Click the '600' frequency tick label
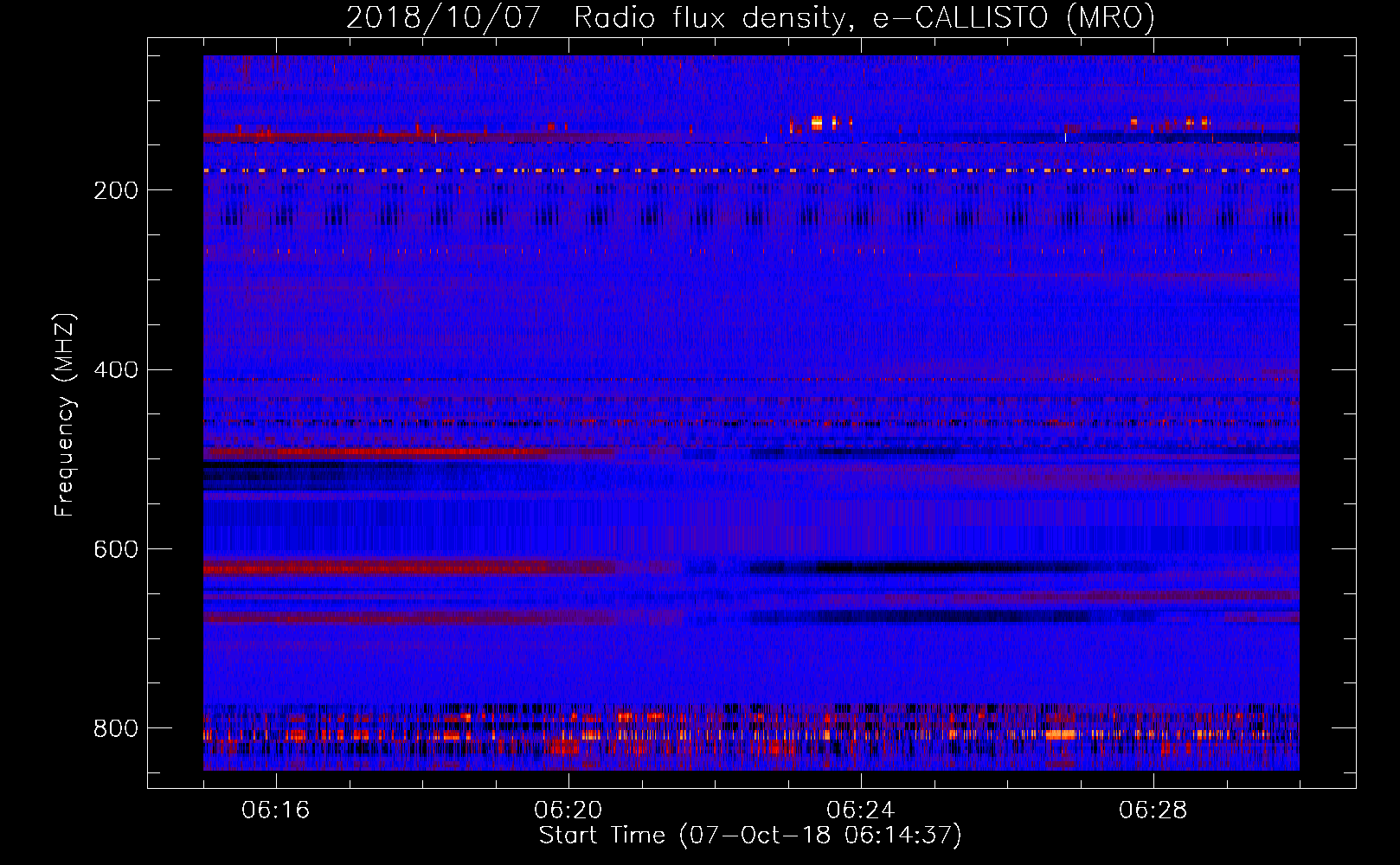 click(x=116, y=550)
